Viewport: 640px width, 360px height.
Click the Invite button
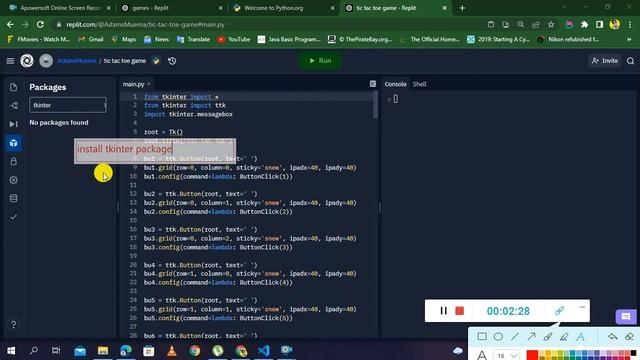pyautogui.click(x=605, y=61)
